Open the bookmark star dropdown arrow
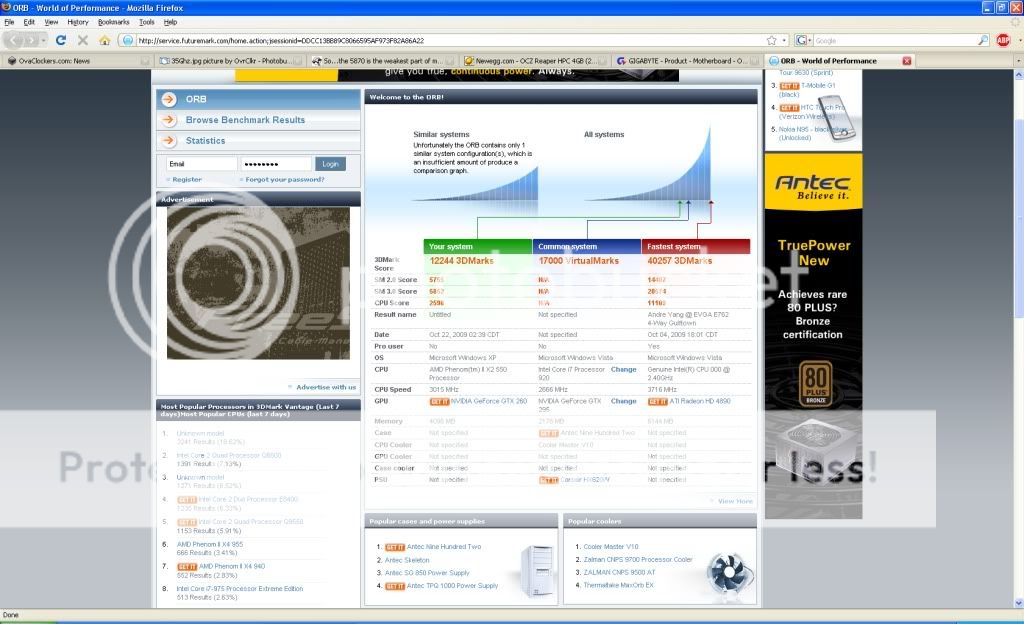 coord(784,40)
